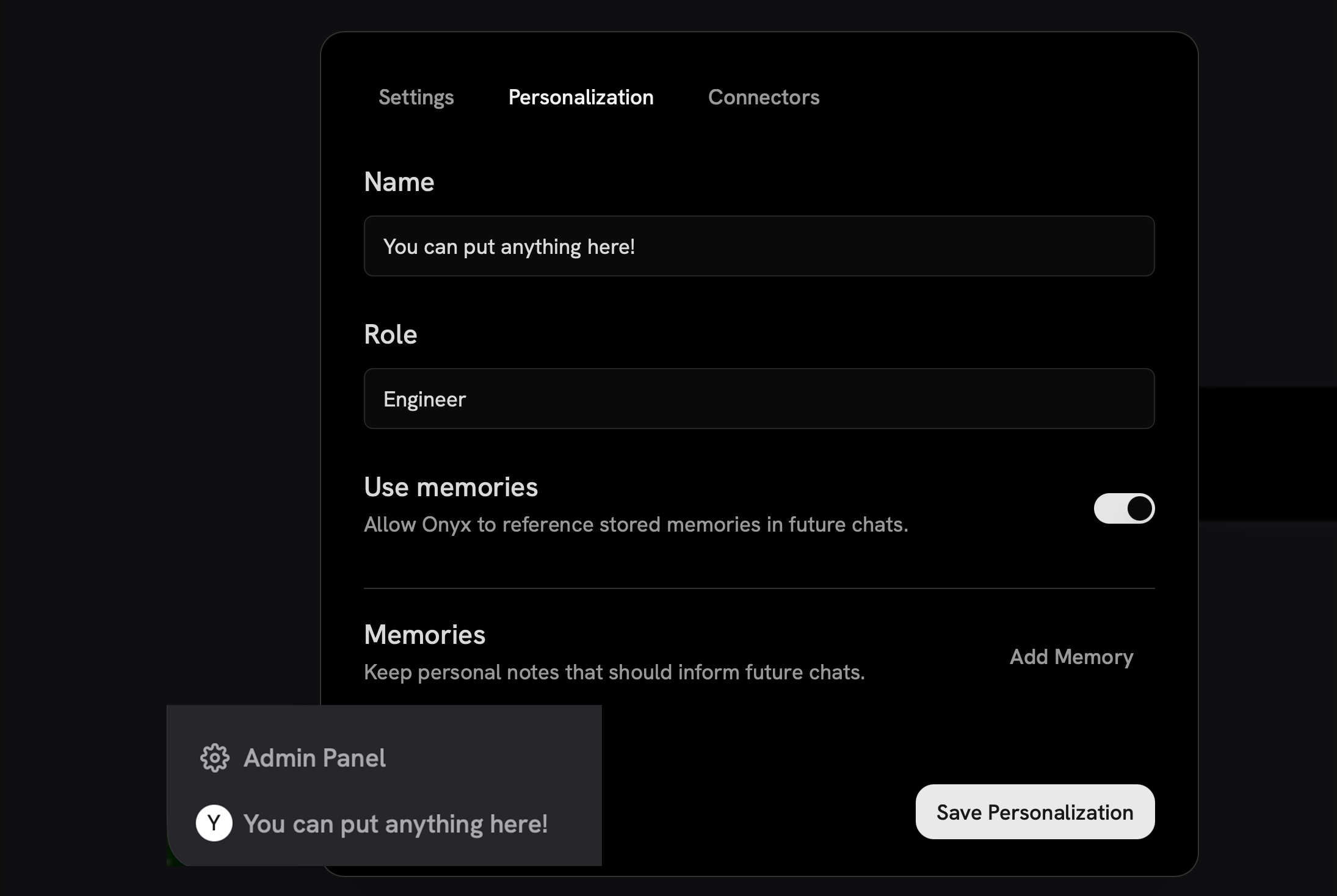Screen dimensions: 1337x896
Task: Open the Admin Panel gear icon
Action: (215, 758)
